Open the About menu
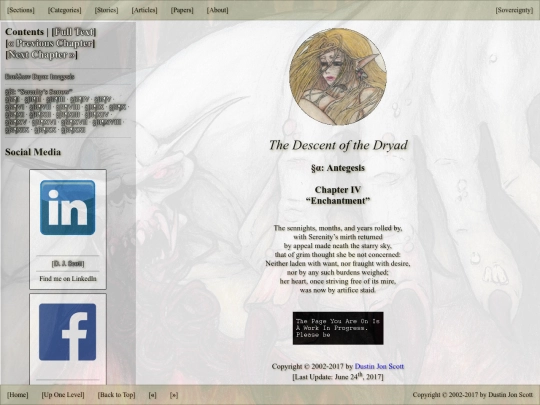This screenshot has width=540, height=405. 217,10
